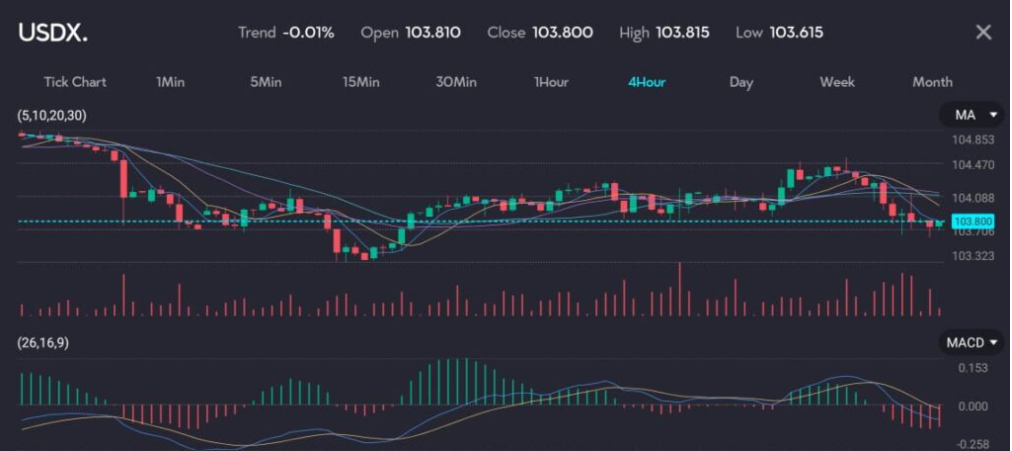Select the 5Min timeframe
The width and height of the screenshot is (1012, 451).
[x=265, y=82]
